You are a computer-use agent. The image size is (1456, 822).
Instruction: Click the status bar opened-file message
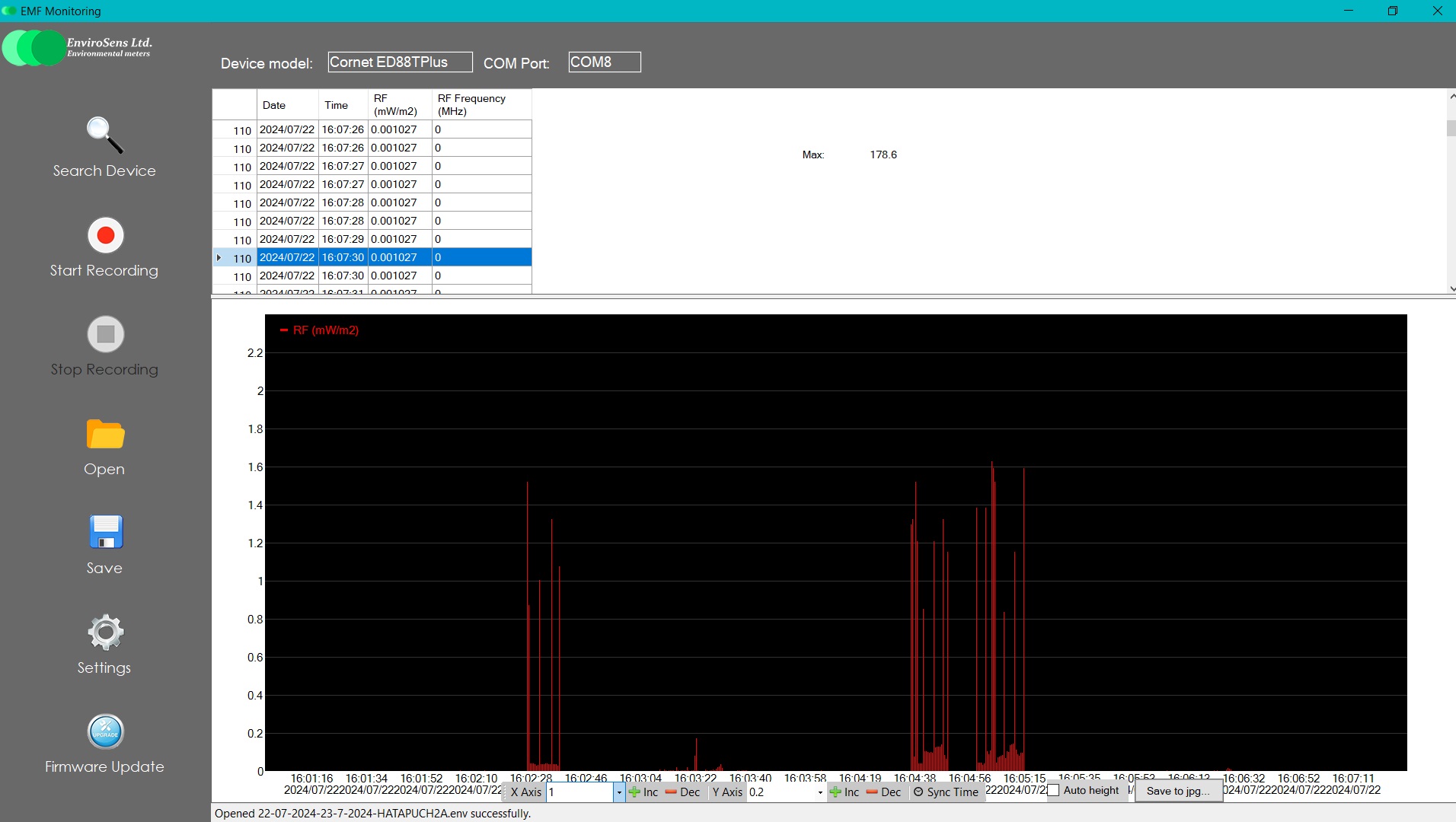point(372,814)
